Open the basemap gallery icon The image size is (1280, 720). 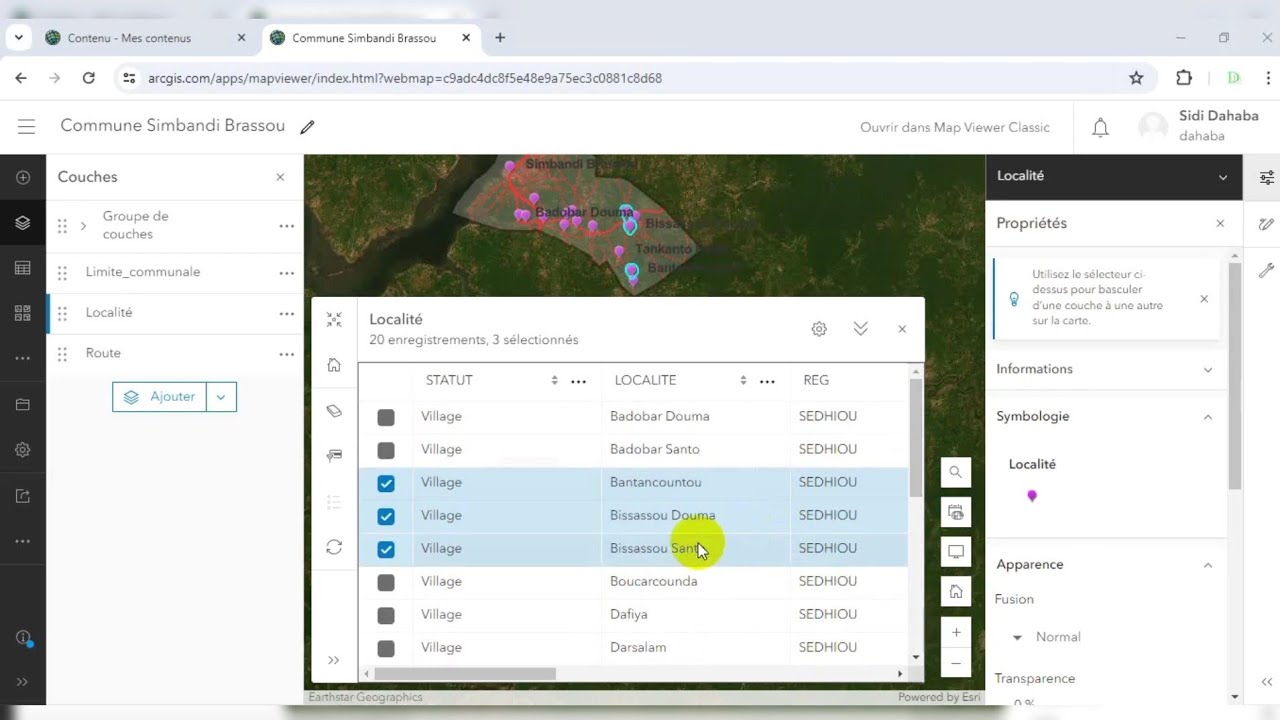click(23, 313)
